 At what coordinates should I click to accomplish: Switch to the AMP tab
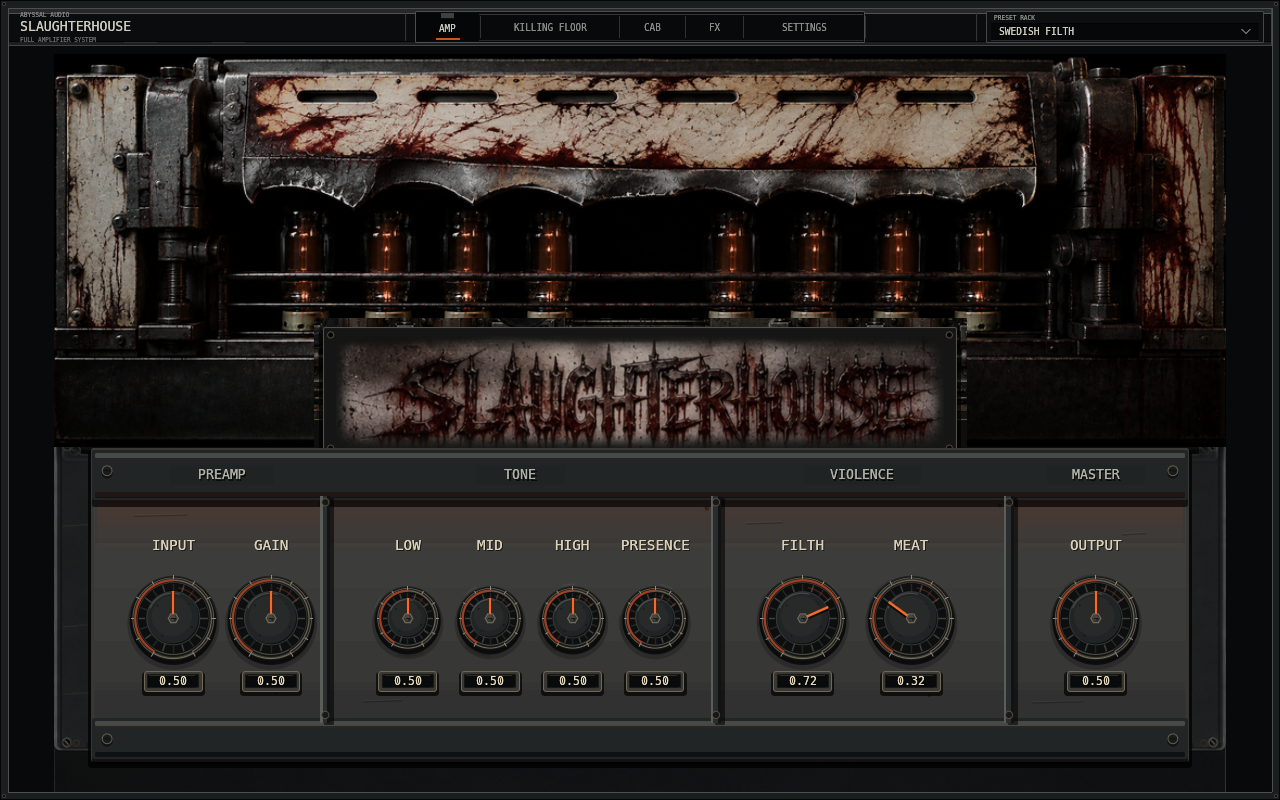447,27
